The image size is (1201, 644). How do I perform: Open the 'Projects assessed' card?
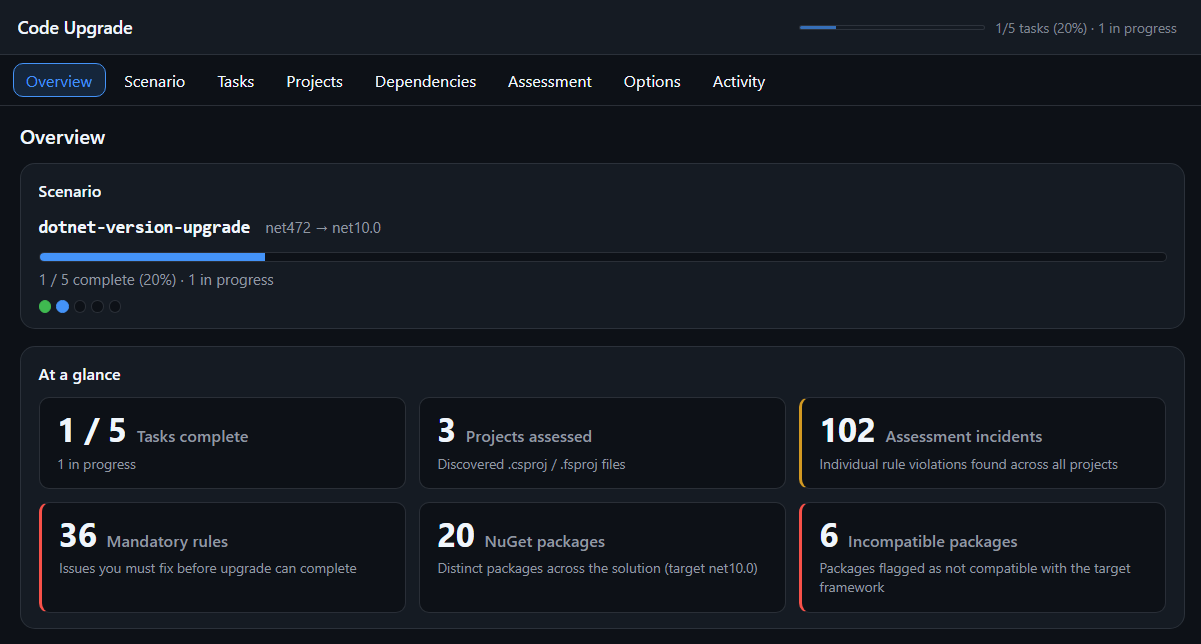coord(602,443)
